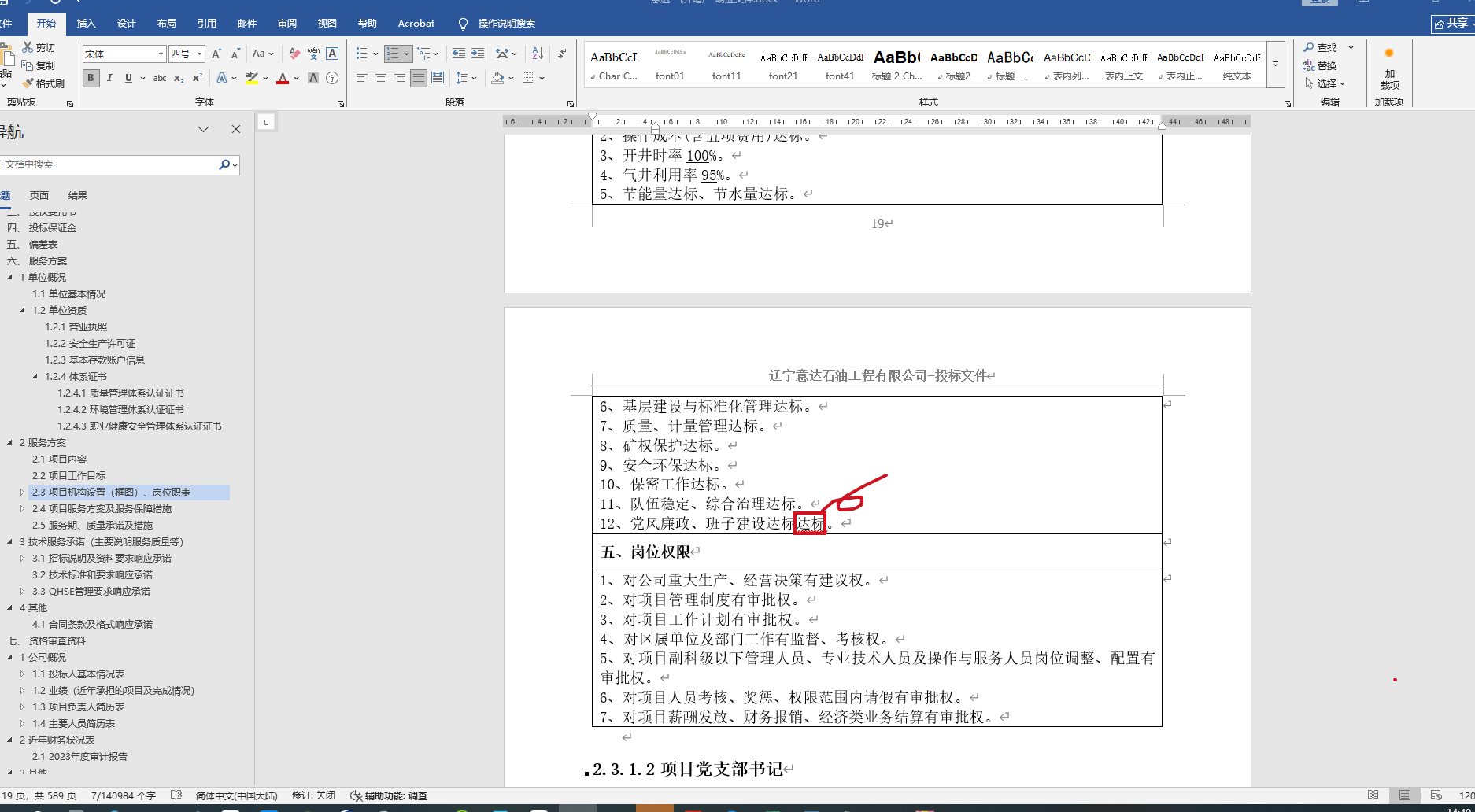This screenshot has width=1475, height=812.
Task: Apply character border to text
Action: pos(332,54)
